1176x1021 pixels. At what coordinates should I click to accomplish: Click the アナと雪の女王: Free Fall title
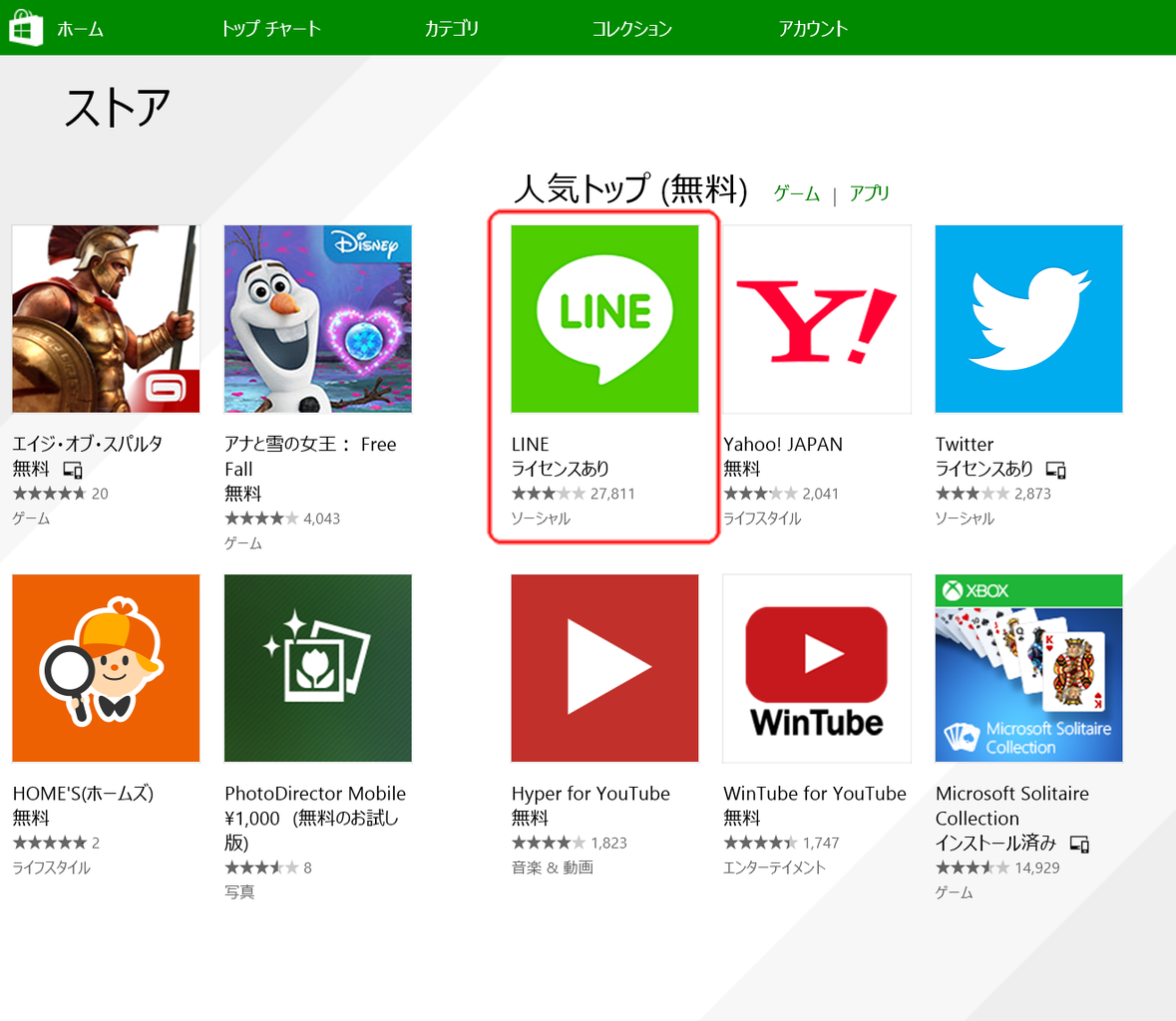click(310, 457)
